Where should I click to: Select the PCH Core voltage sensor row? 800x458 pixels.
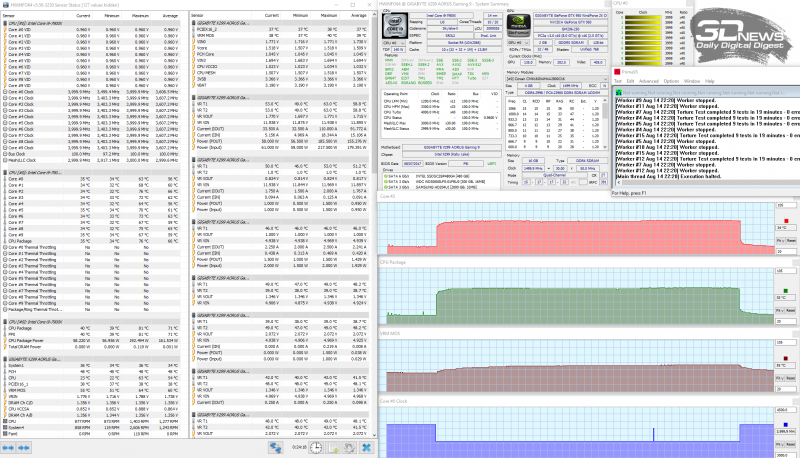[x=281, y=54]
